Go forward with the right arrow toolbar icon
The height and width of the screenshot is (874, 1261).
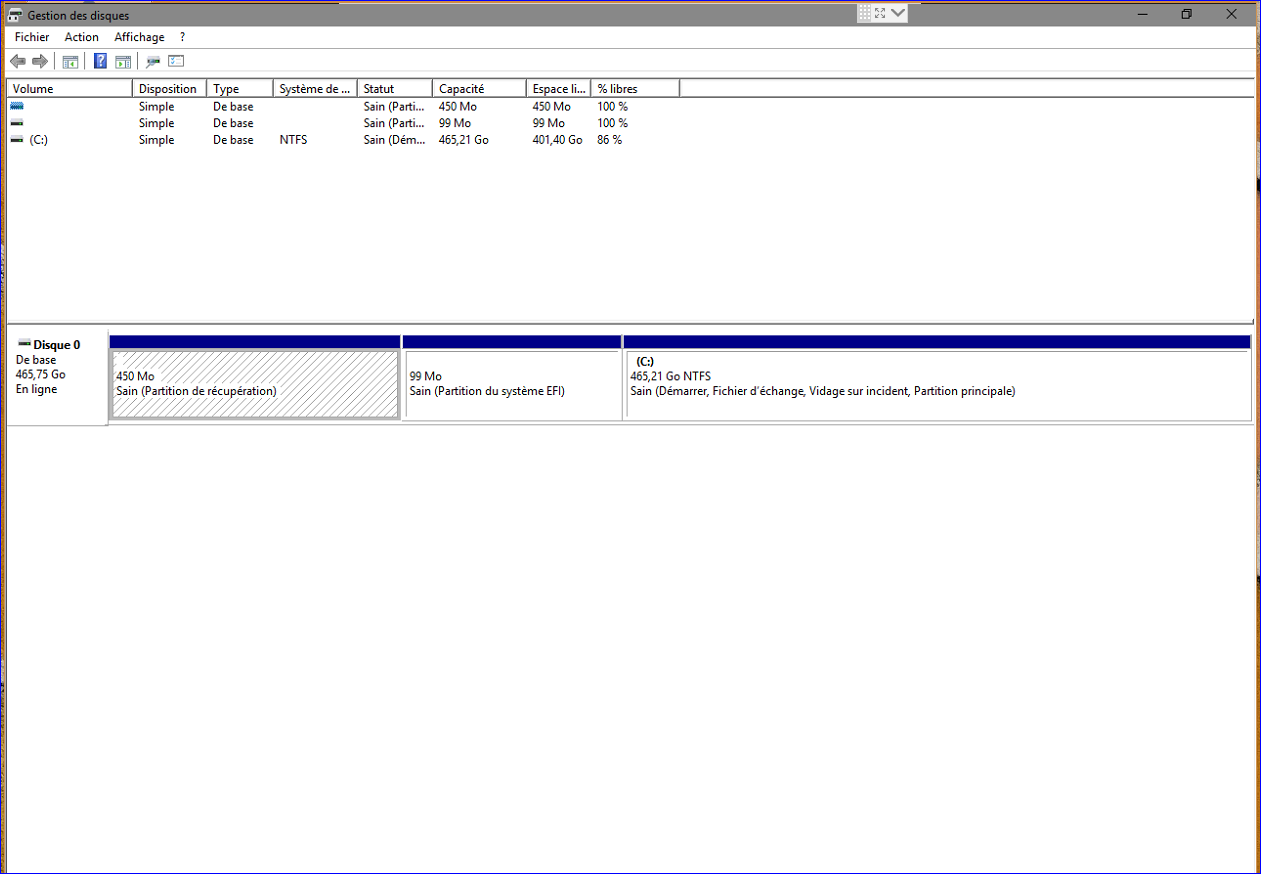click(x=40, y=62)
